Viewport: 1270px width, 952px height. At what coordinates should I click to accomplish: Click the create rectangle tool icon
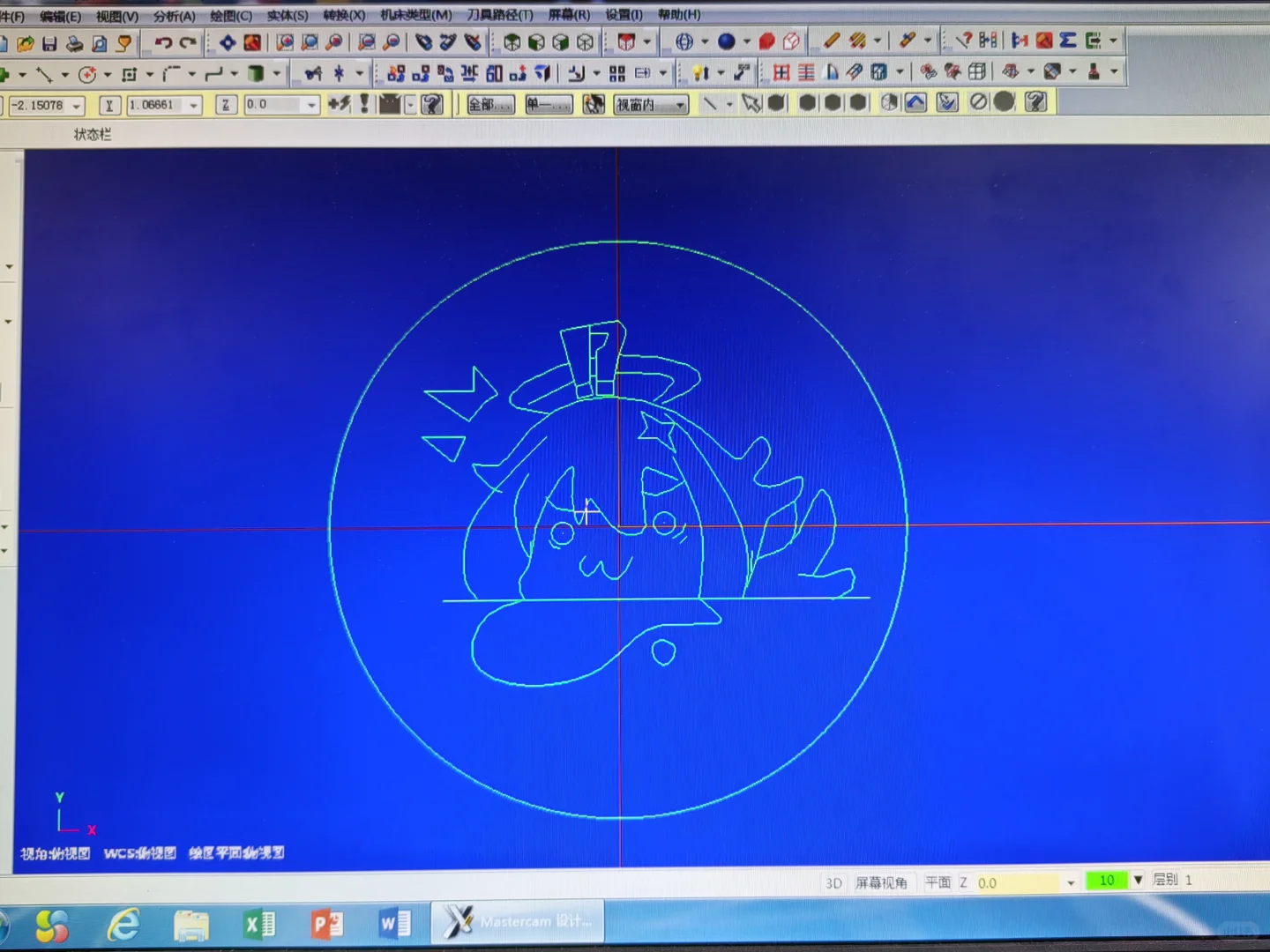[130, 74]
